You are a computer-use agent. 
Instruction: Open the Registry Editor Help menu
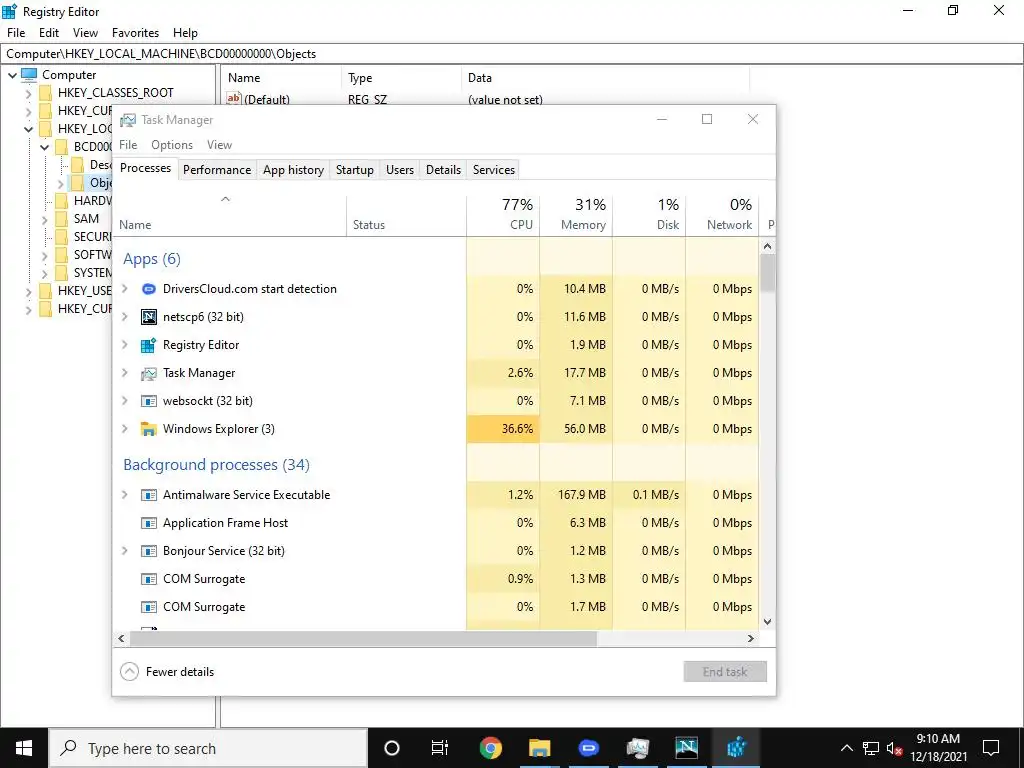click(x=185, y=33)
